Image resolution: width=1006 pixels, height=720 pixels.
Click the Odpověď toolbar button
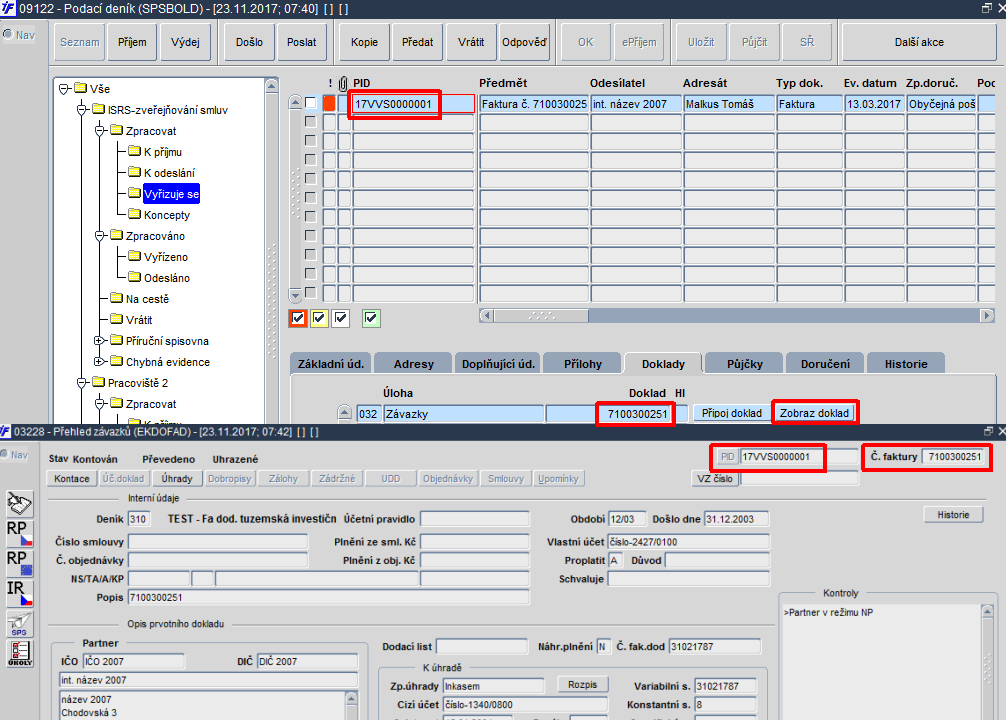tap(524, 42)
